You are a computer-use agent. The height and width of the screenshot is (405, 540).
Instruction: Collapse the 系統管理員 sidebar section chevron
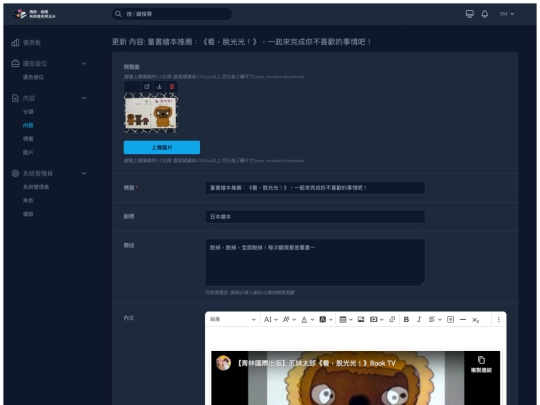(x=84, y=173)
